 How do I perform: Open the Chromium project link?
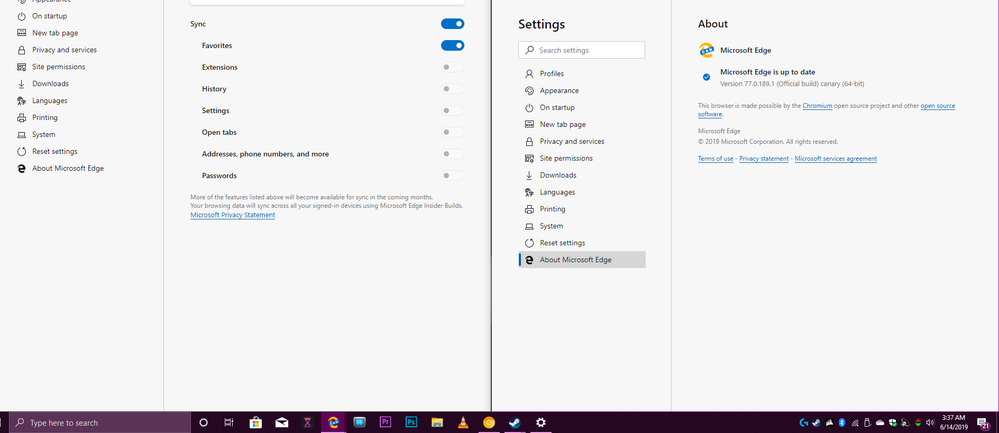tap(817, 106)
